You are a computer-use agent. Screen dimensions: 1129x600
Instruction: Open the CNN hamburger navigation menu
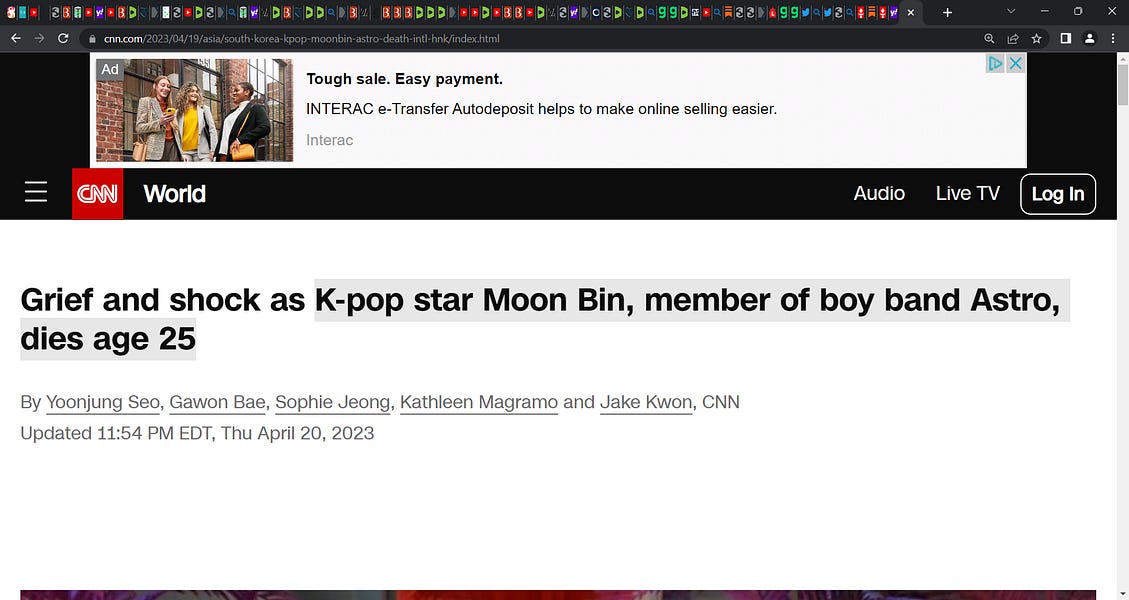[x=35, y=193]
